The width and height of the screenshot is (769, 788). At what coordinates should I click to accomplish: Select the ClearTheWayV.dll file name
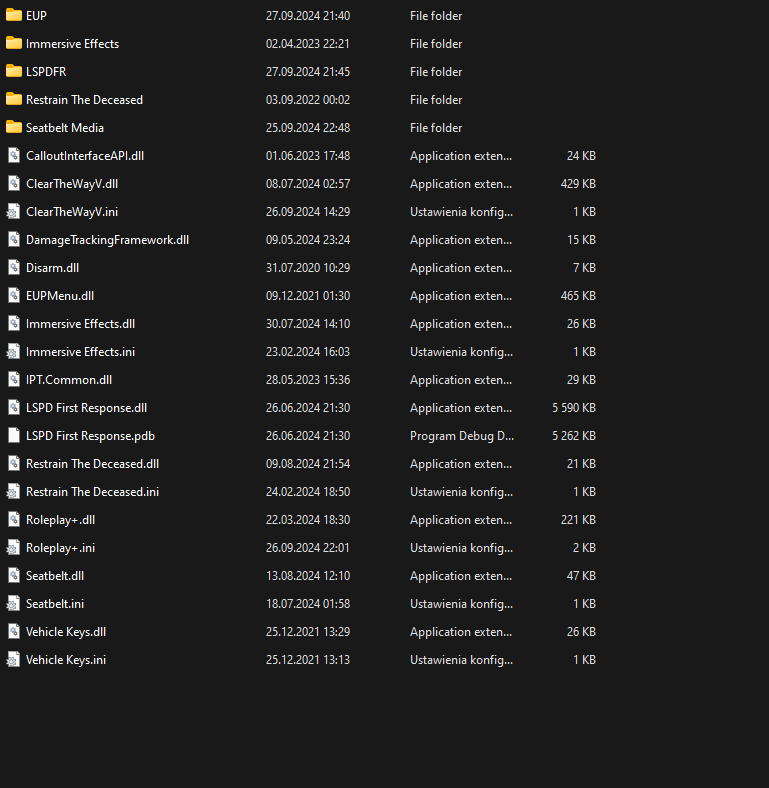[x=72, y=183]
